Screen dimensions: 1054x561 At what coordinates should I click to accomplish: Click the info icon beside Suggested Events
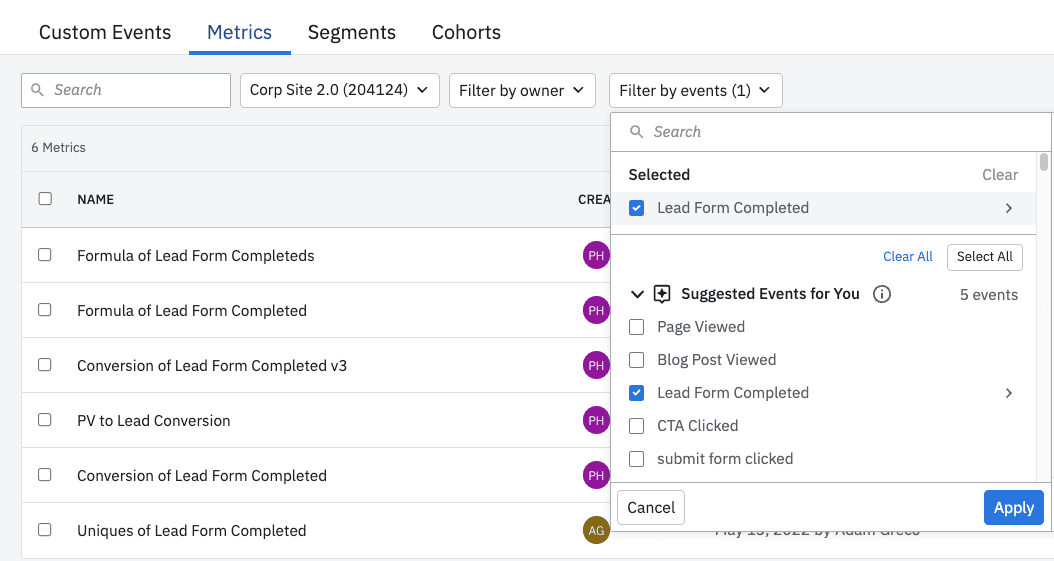click(882, 294)
